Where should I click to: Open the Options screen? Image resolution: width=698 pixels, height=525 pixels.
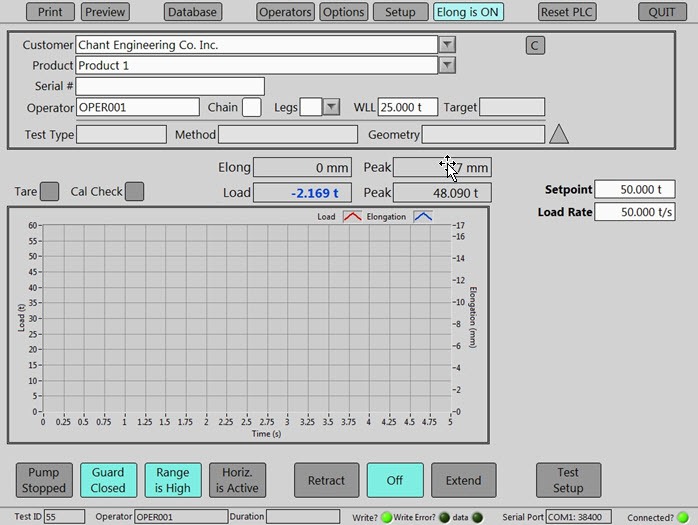(344, 12)
